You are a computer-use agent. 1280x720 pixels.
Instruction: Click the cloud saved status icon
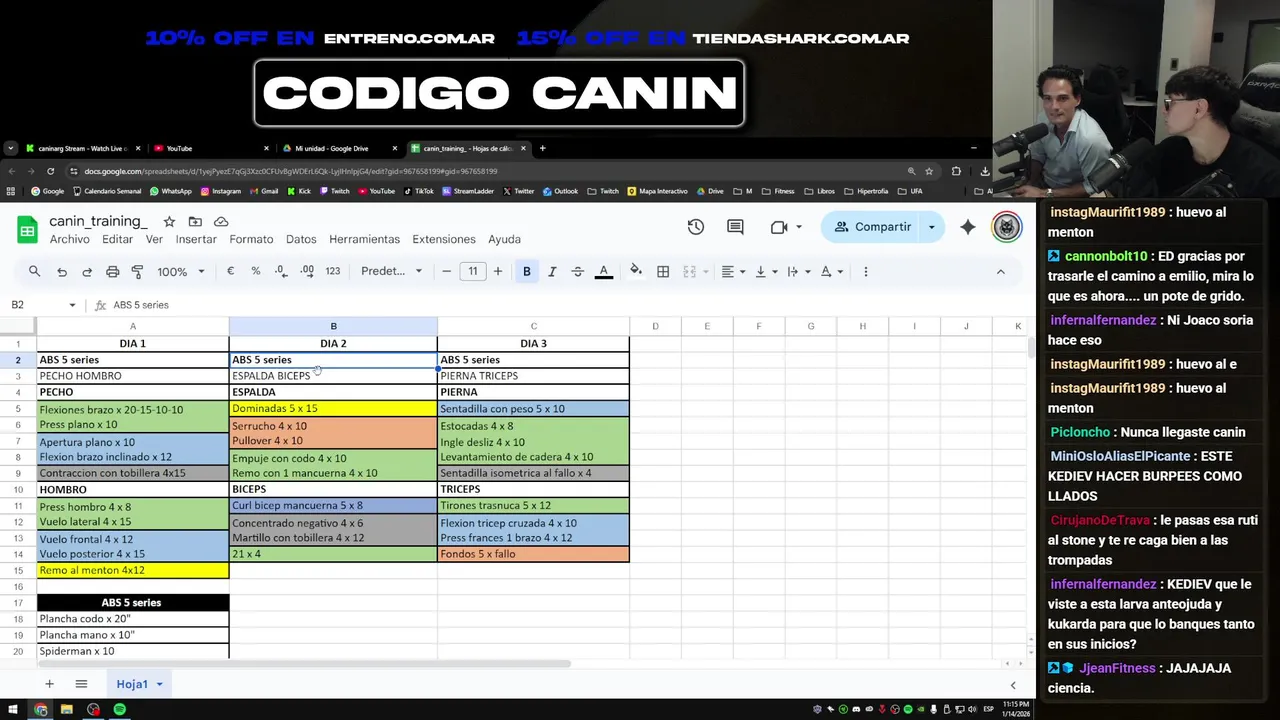[221, 221]
